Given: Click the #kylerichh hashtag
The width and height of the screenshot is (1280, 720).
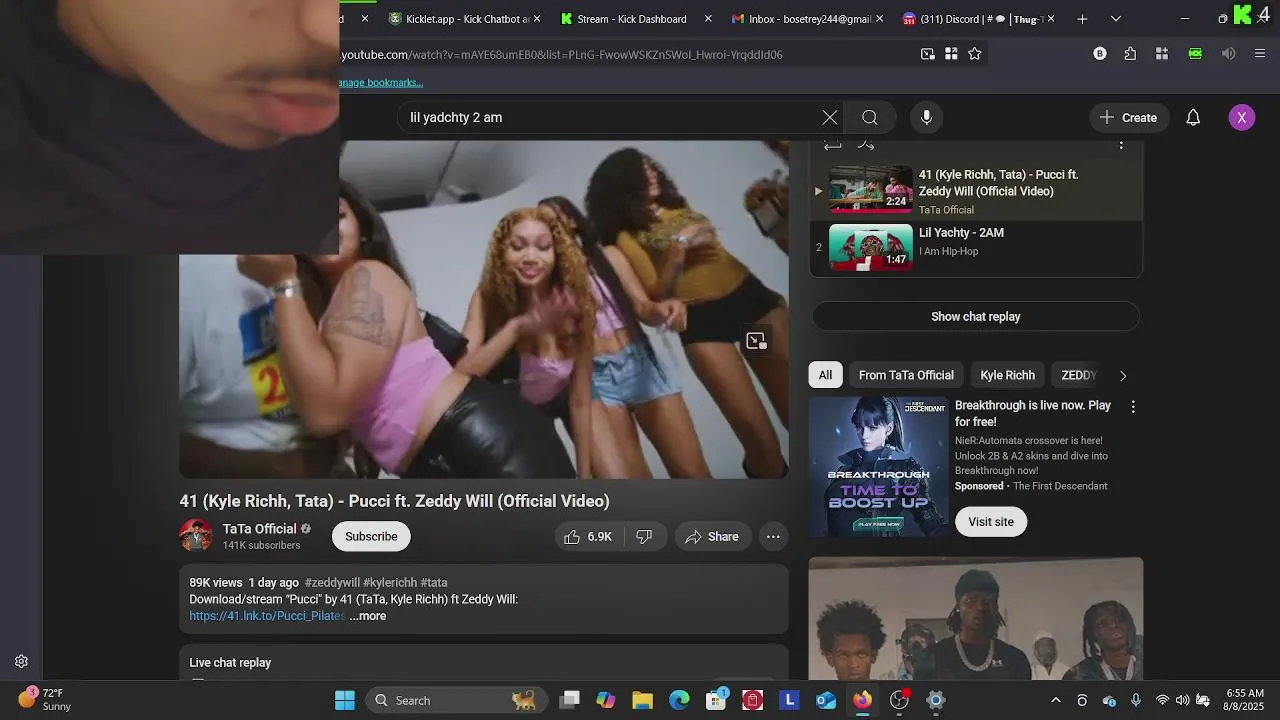Looking at the screenshot, I should (390, 583).
